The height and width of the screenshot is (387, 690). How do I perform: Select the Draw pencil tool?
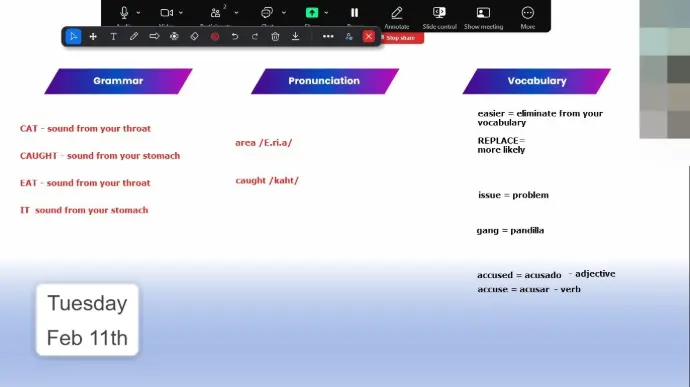click(x=134, y=37)
